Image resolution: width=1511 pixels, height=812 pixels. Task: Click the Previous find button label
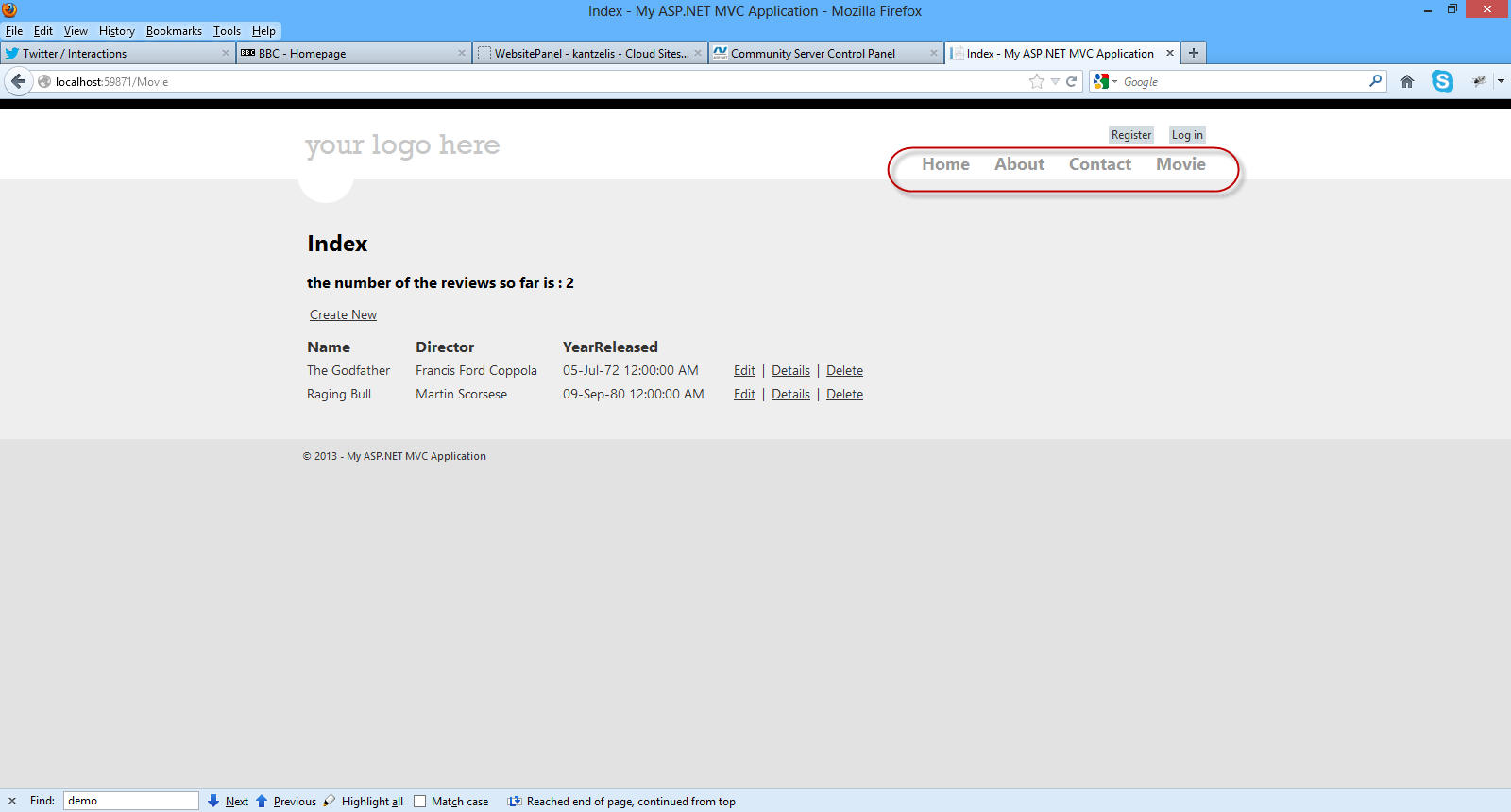[x=295, y=802]
